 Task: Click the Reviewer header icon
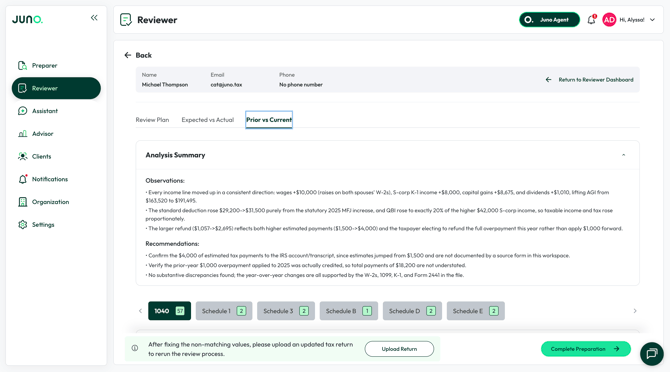[126, 20]
